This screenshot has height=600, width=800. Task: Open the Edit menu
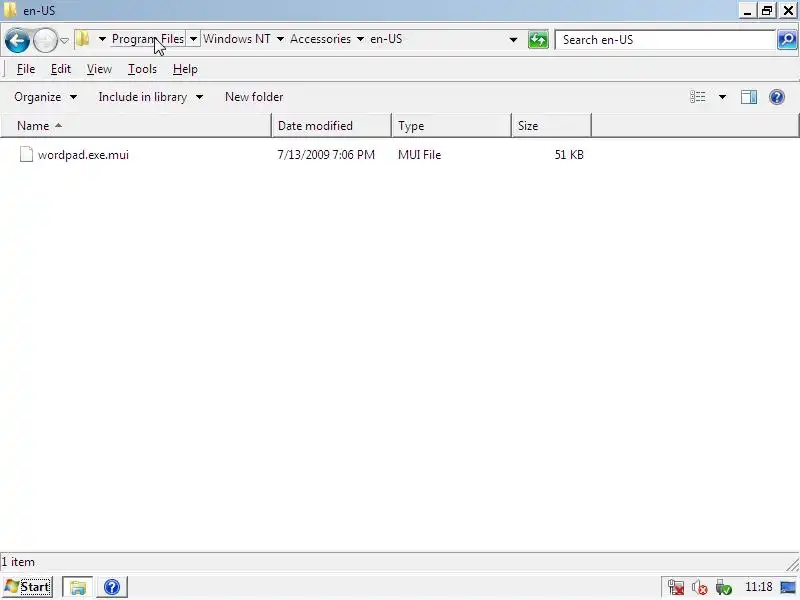point(61,69)
